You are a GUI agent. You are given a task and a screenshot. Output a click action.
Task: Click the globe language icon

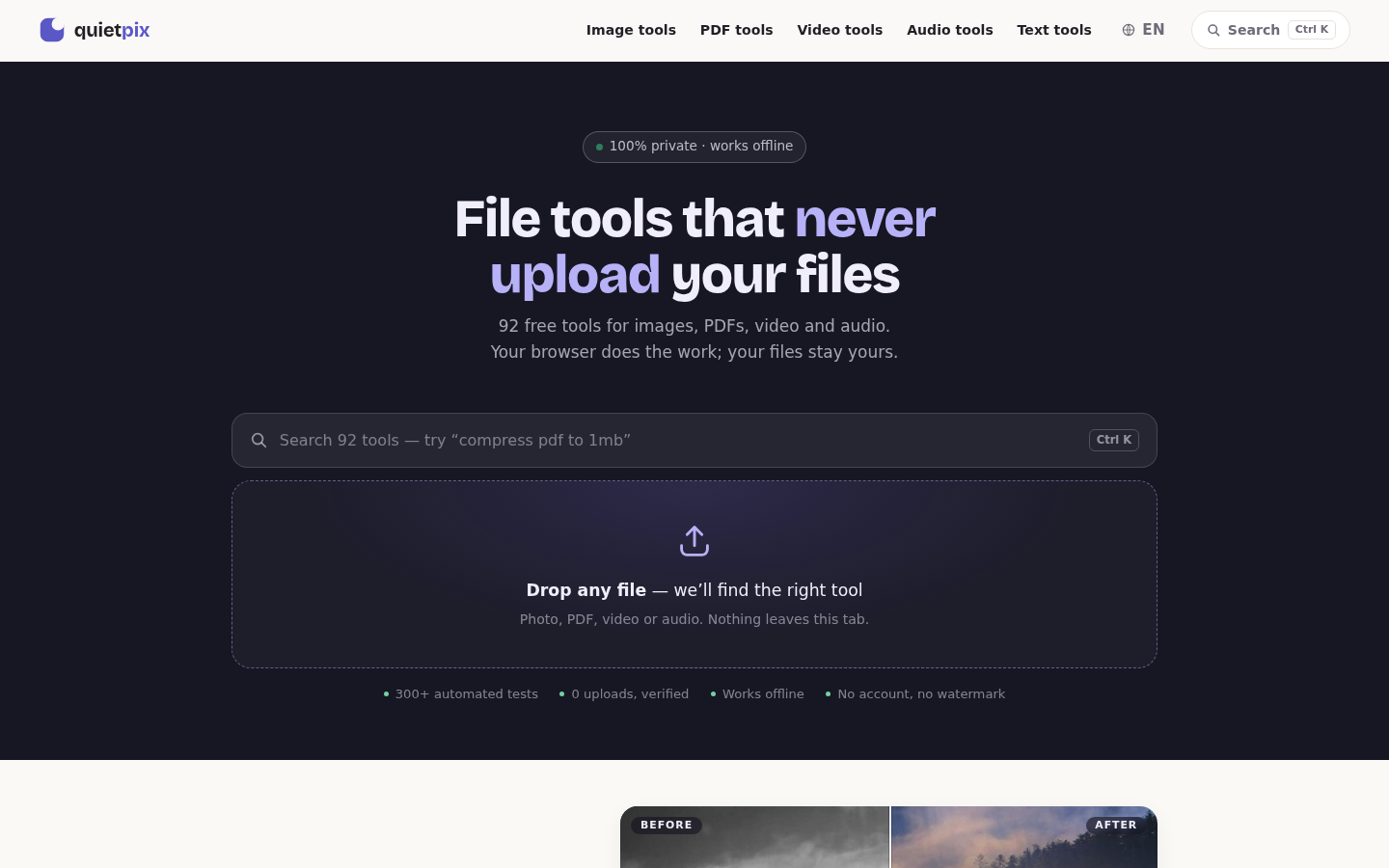1128,30
